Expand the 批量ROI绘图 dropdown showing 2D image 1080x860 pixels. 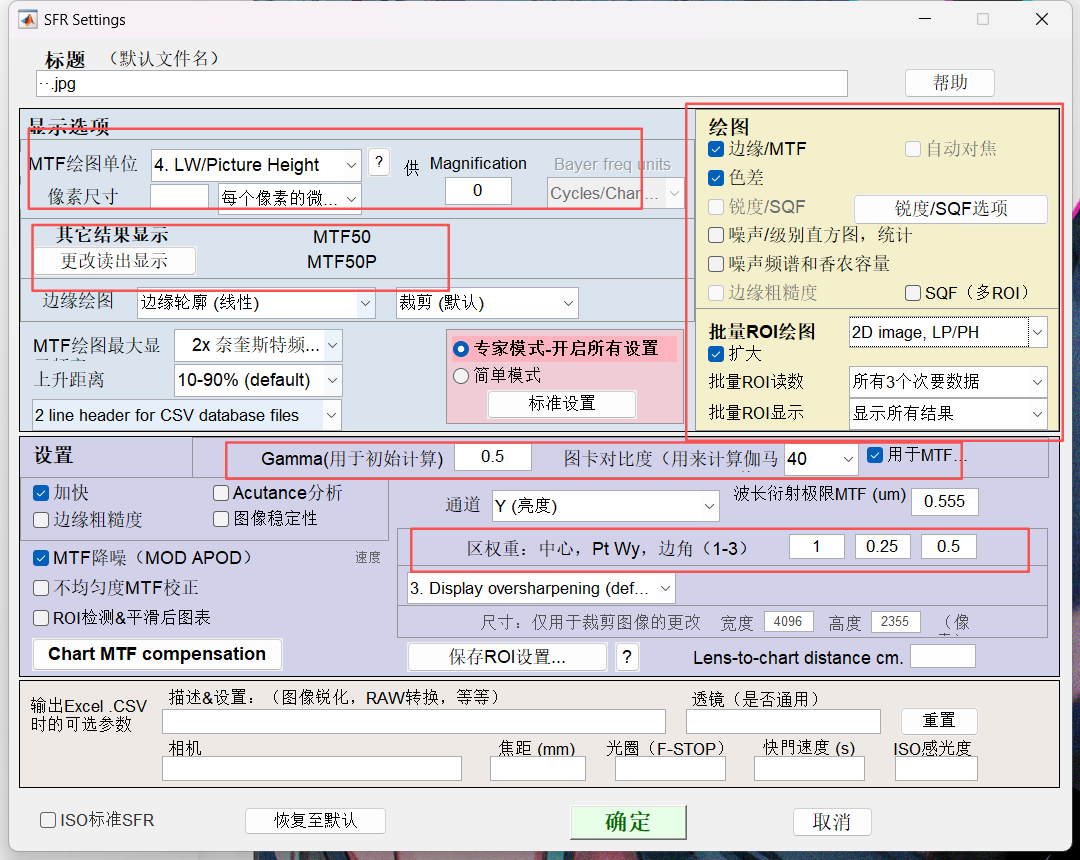tap(948, 331)
